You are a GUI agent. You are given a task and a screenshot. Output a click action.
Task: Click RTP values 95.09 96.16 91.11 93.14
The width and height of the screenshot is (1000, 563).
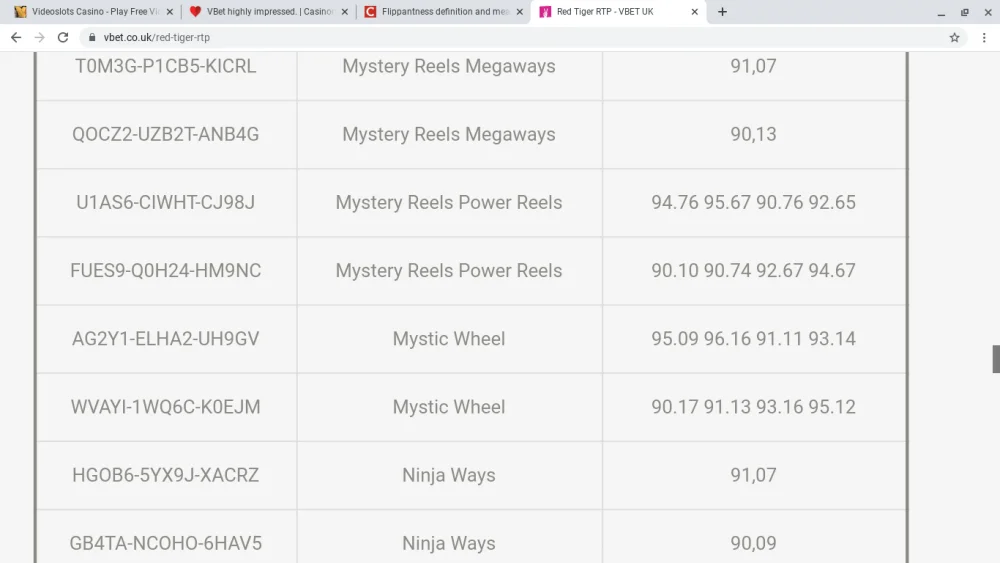(x=753, y=339)
